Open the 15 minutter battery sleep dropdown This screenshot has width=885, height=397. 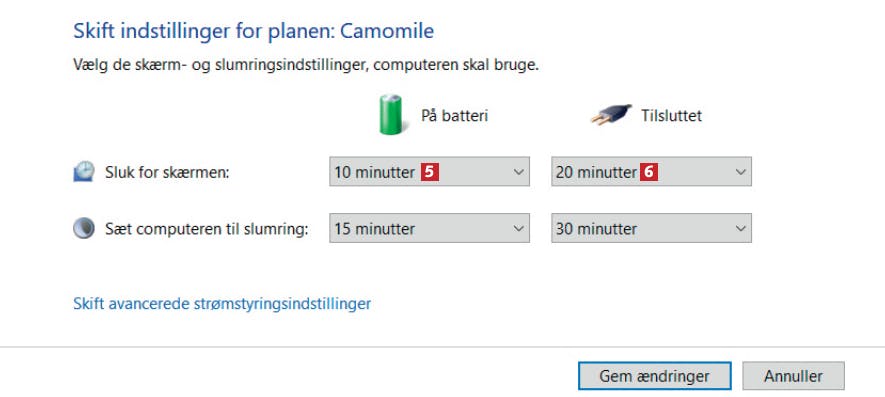tap(430, 228)
